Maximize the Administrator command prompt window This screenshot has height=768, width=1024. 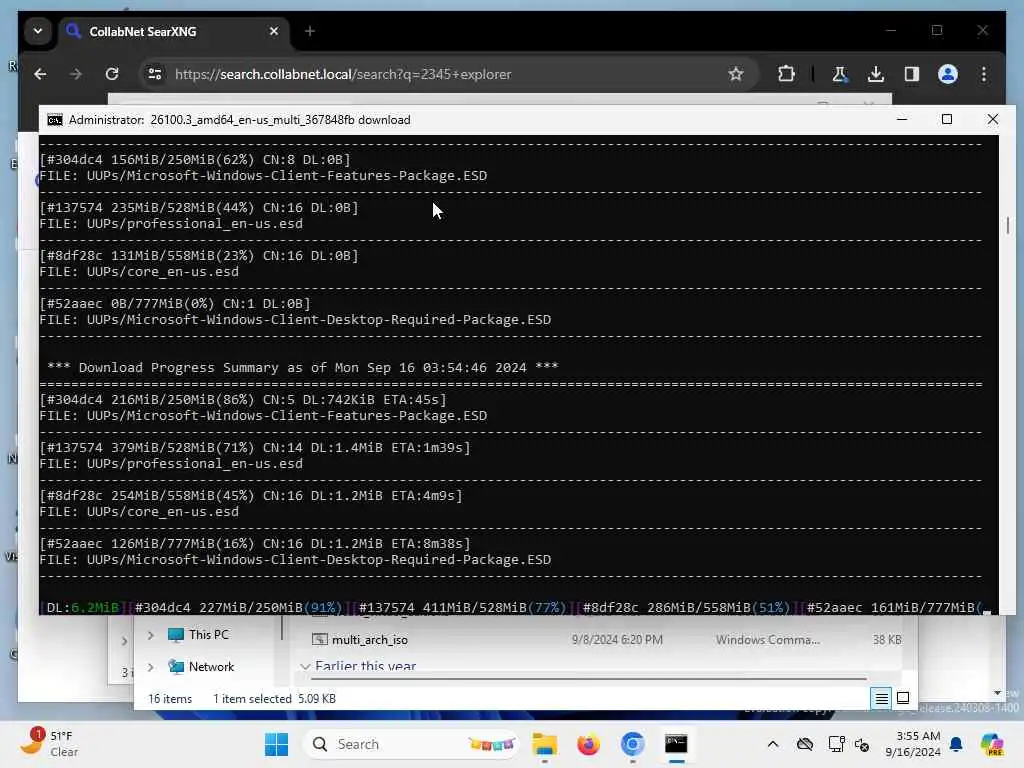947,120
